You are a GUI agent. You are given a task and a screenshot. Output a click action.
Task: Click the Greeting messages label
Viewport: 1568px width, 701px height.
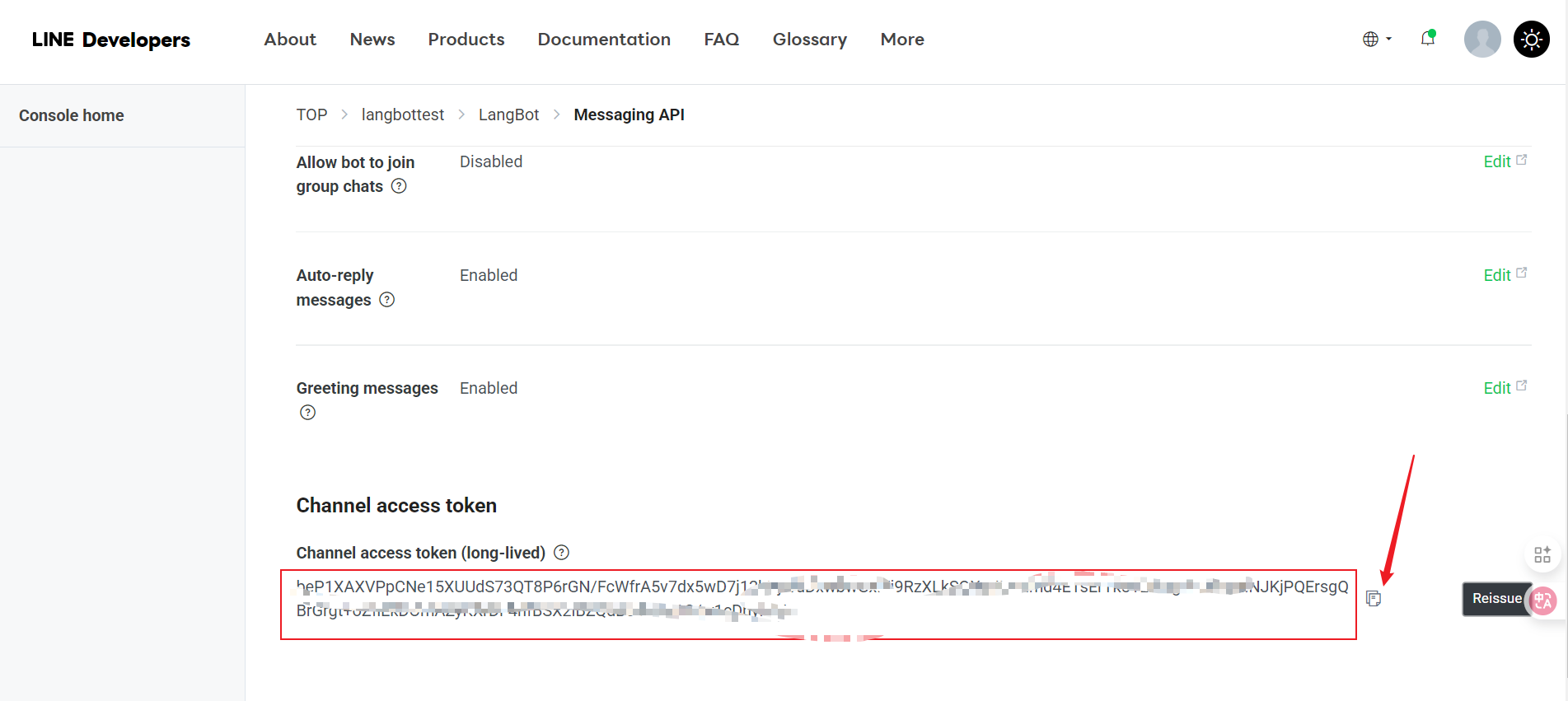[367, 388]
